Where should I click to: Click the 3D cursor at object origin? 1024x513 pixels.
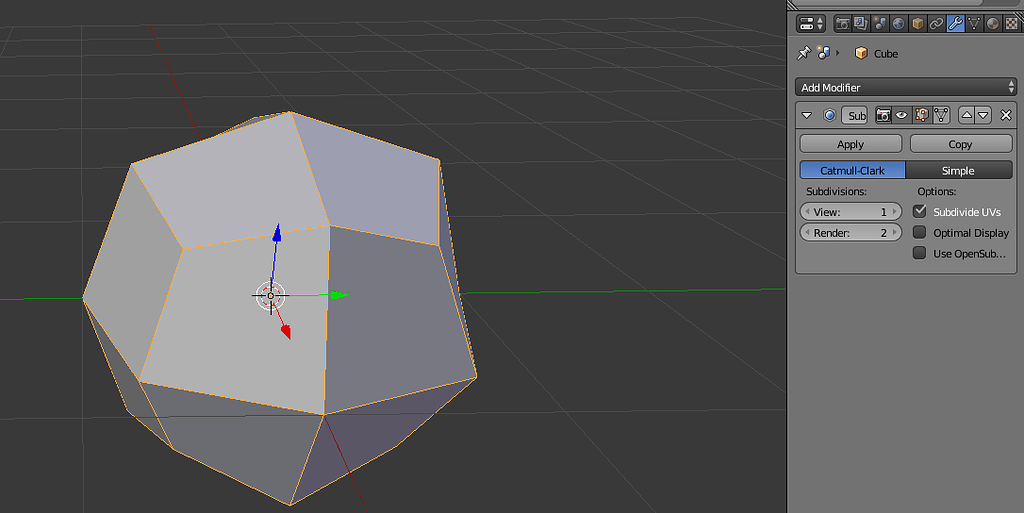point(270,296)
